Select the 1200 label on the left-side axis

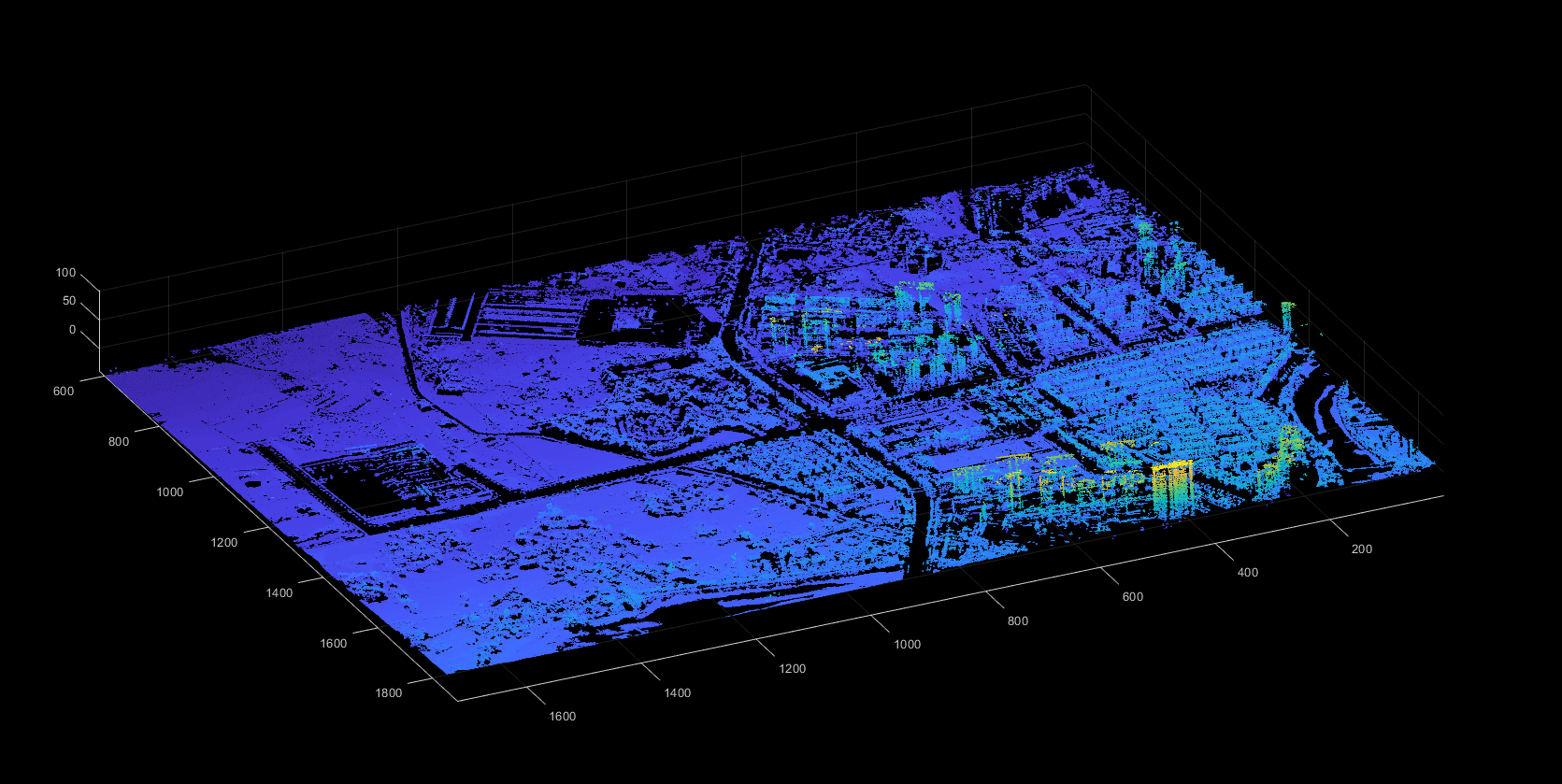pyautogui.click(x=223, y=543)
